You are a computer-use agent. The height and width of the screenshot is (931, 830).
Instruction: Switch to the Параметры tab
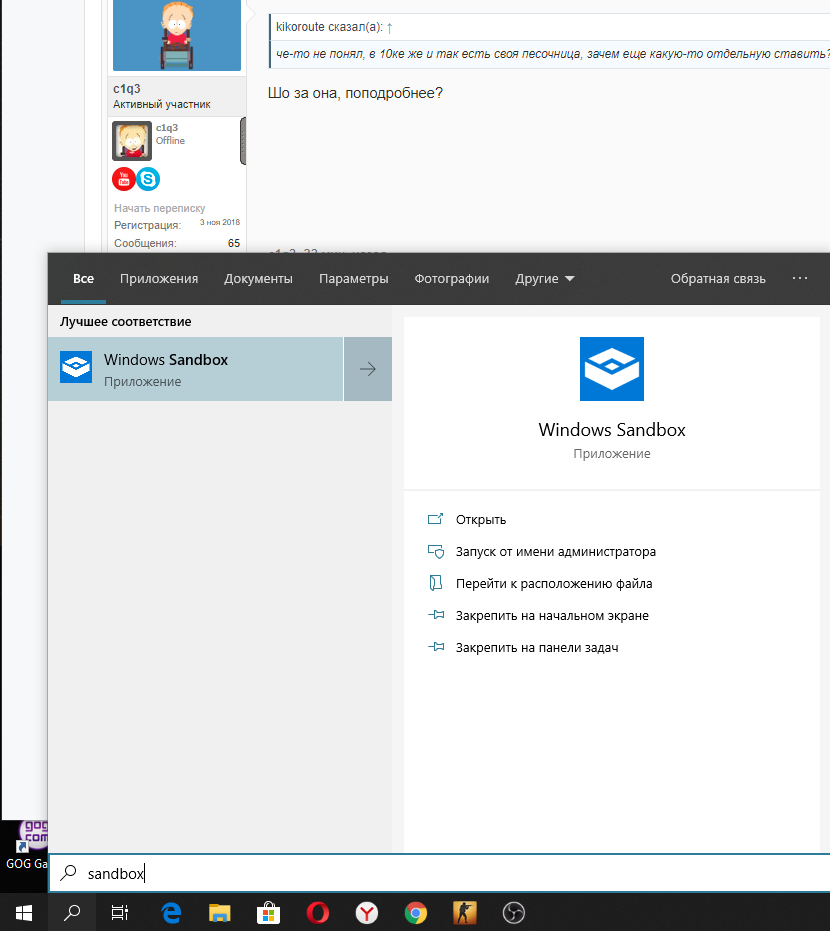[x=354, y=278]
